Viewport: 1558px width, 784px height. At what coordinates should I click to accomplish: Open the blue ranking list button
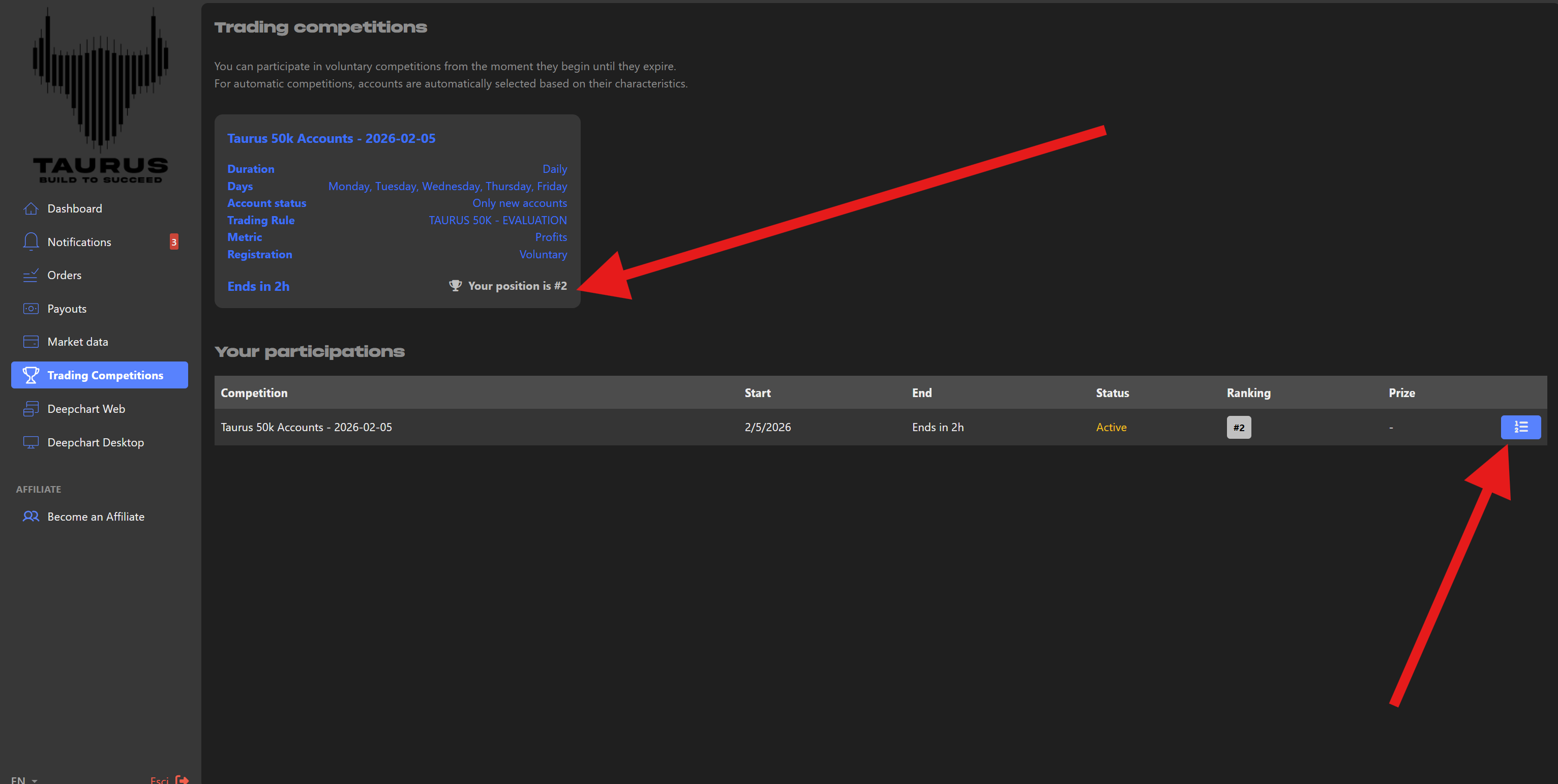tap(1520, 427)
